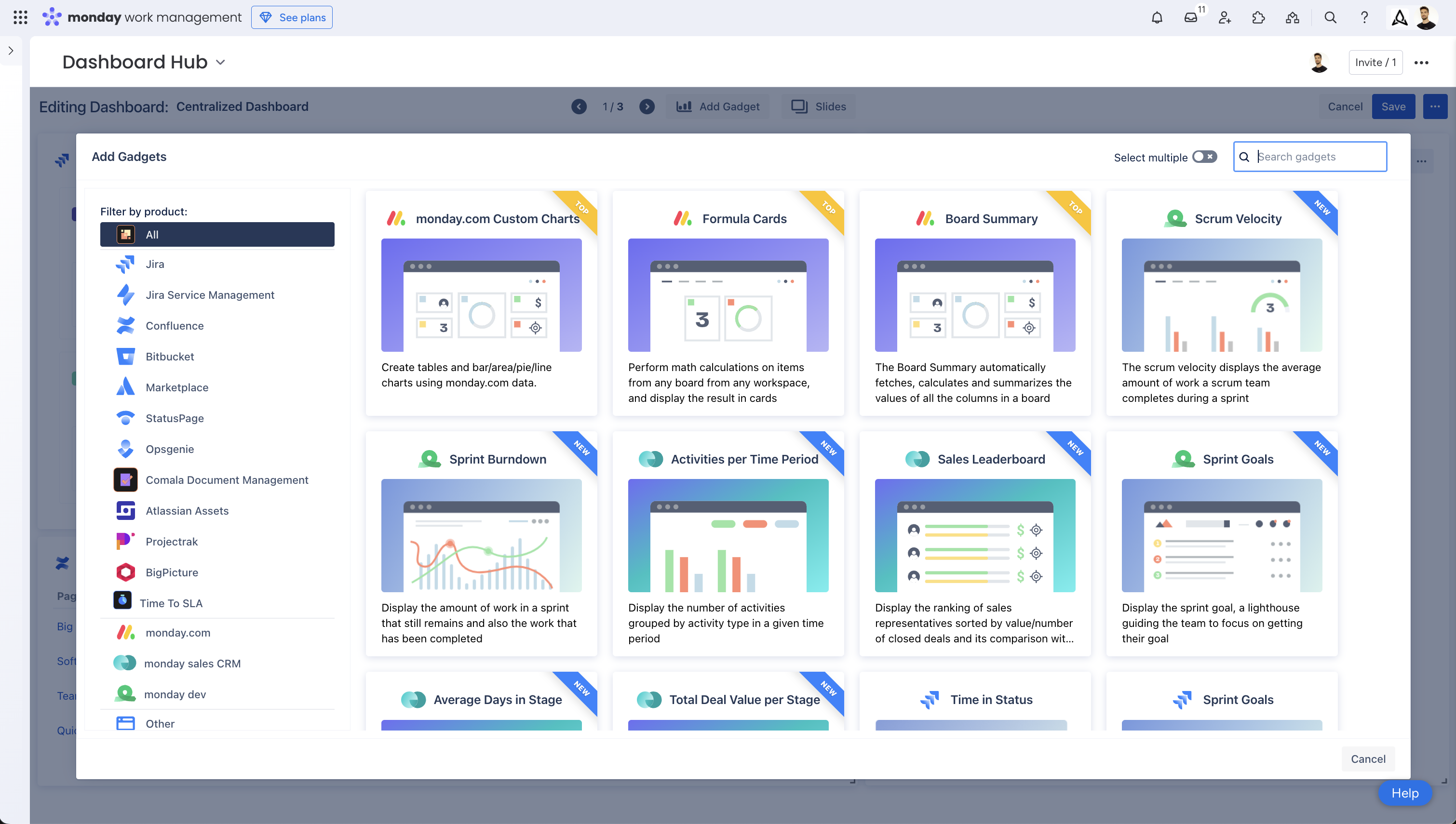Toggle the Select multiple switch
This screenshot has width=1456, height=824.
tap(1204, 157)
